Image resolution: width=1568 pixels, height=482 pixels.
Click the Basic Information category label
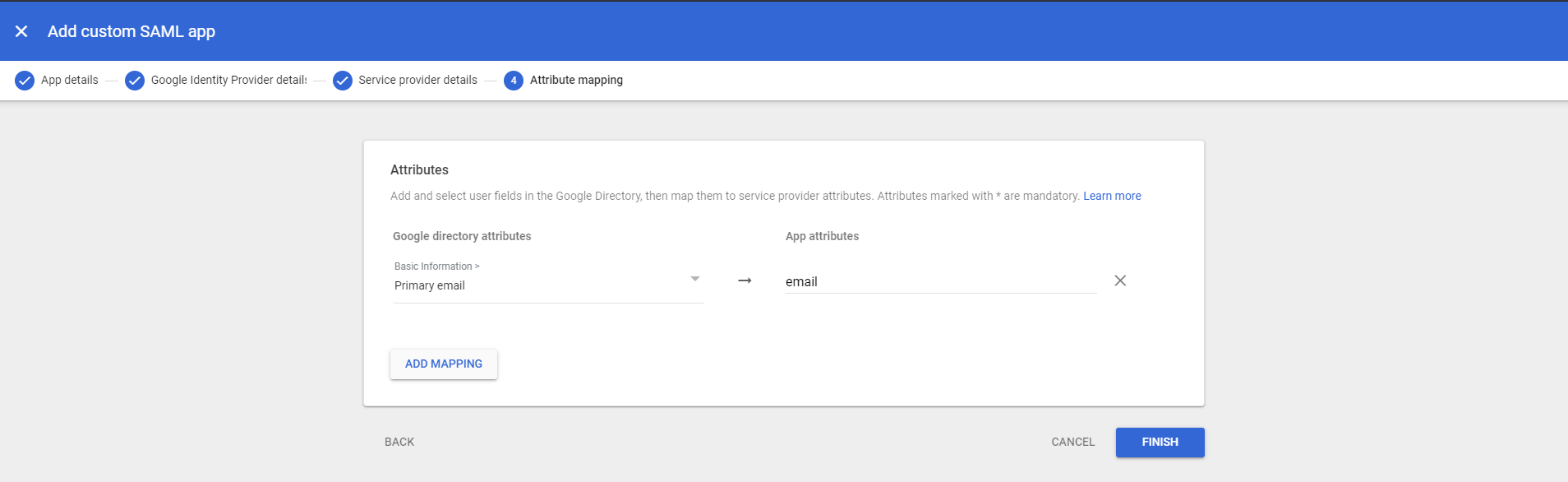433,266
